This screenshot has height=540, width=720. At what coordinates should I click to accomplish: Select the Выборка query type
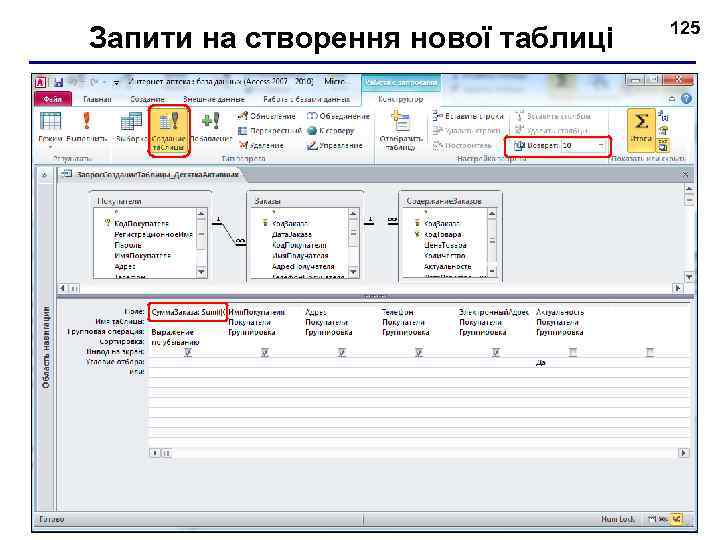click(131, 127)
